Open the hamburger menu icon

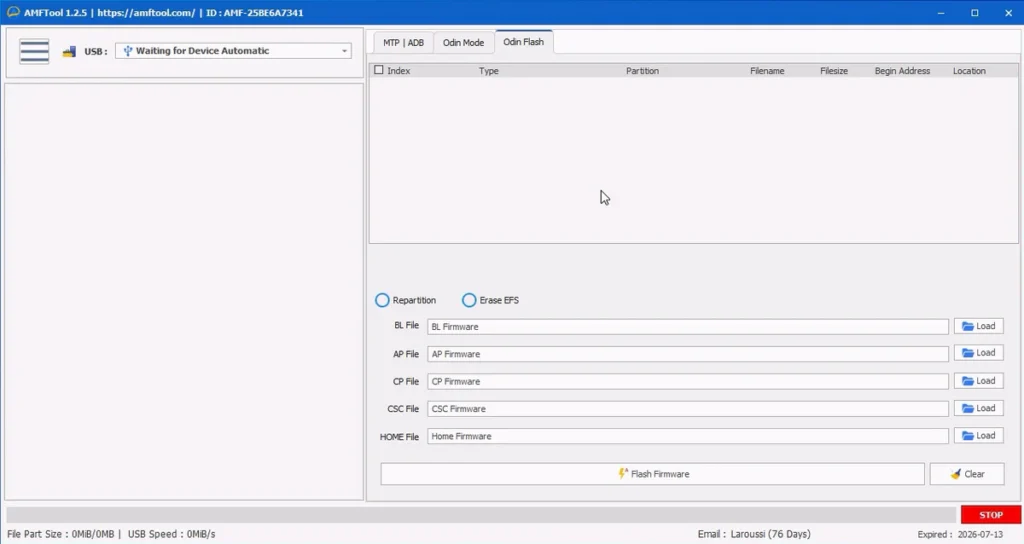coord(34,51)
